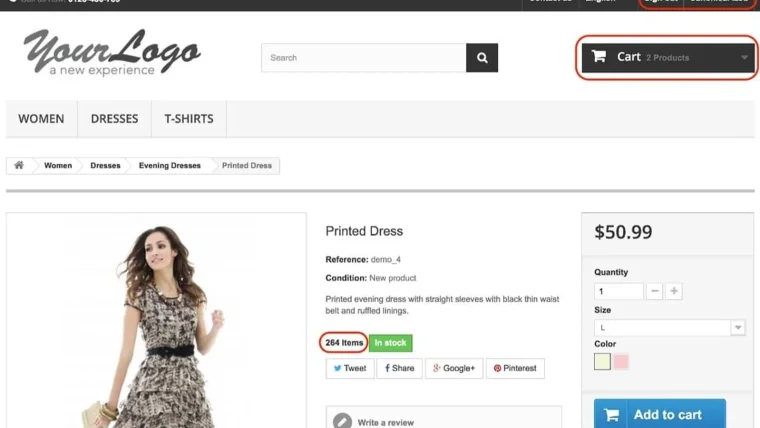Decrease quantity with the minus button
The width and height of the screenshot is (760, 428).
click(x=654, y=291)
